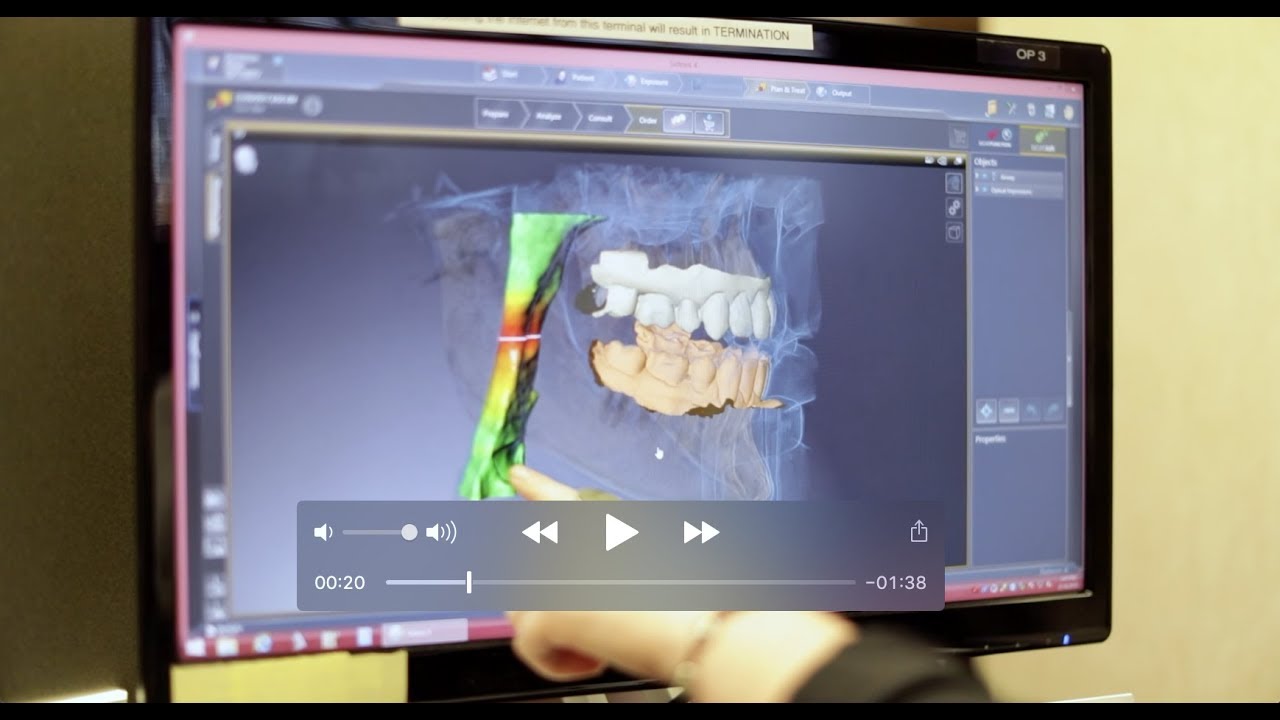Toggle the remaining time -01:38 display
1280x720 pixels.
tap(896, 583)
